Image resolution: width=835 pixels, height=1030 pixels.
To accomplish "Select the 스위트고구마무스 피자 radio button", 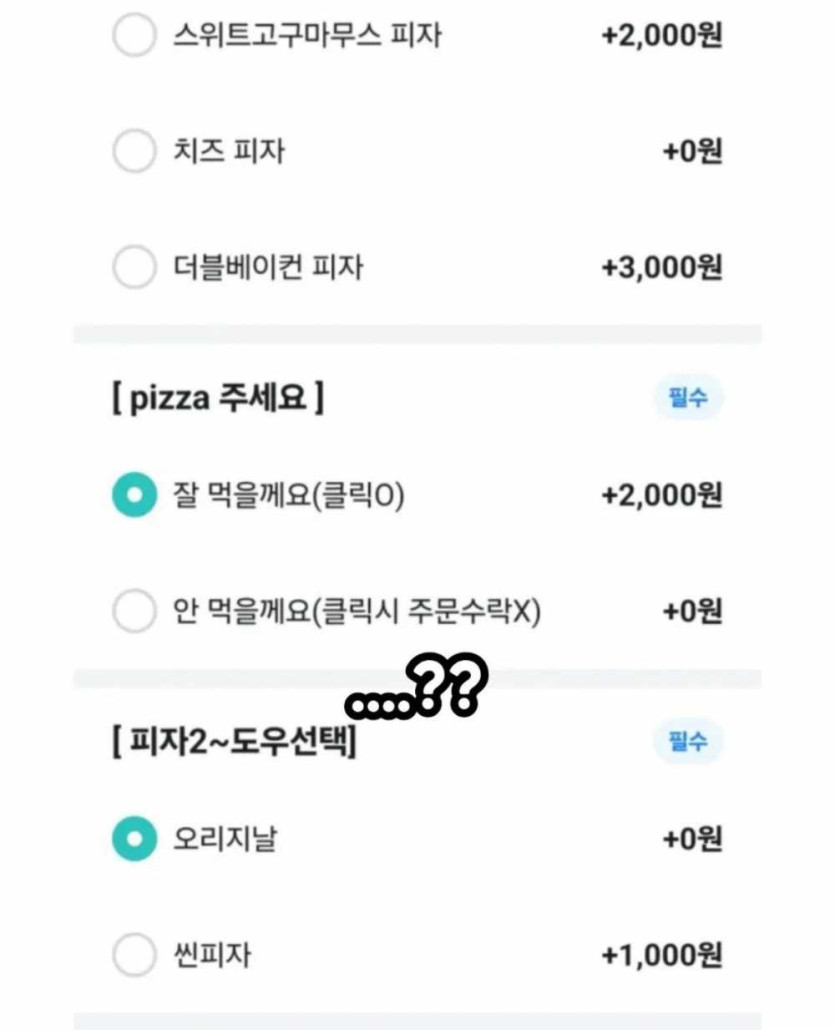I will pyautogui.click(x=134, y=35).
